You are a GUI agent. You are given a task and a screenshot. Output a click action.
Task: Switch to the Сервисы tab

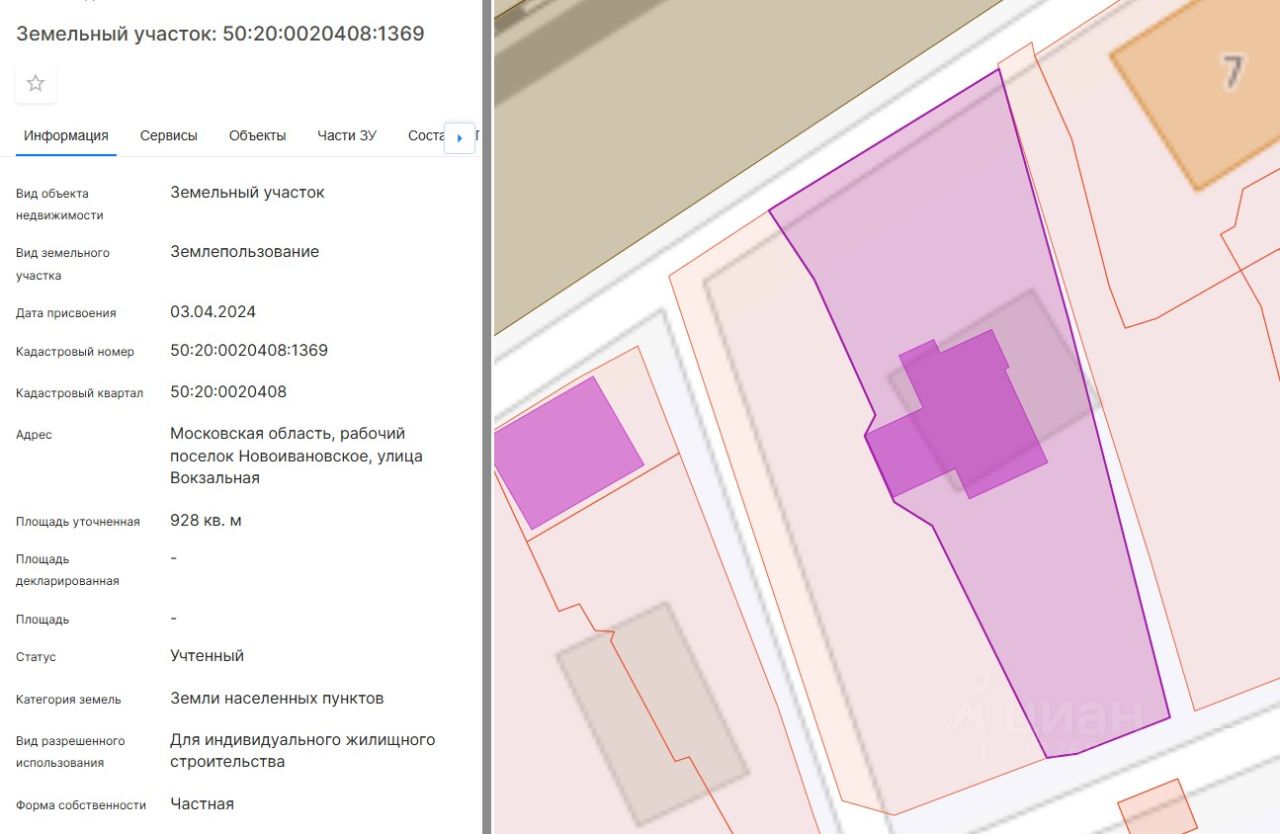169,136
